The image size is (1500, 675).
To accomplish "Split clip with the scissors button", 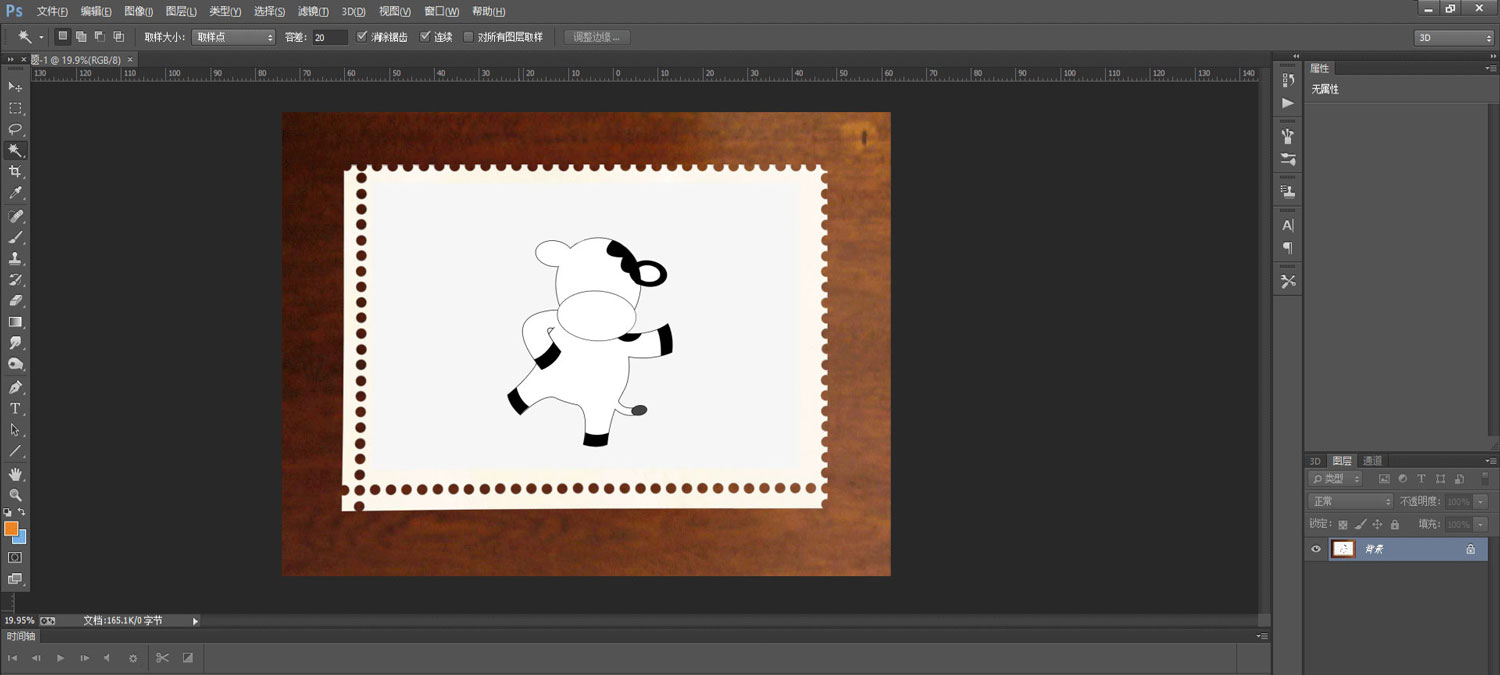I will point(162,658).
